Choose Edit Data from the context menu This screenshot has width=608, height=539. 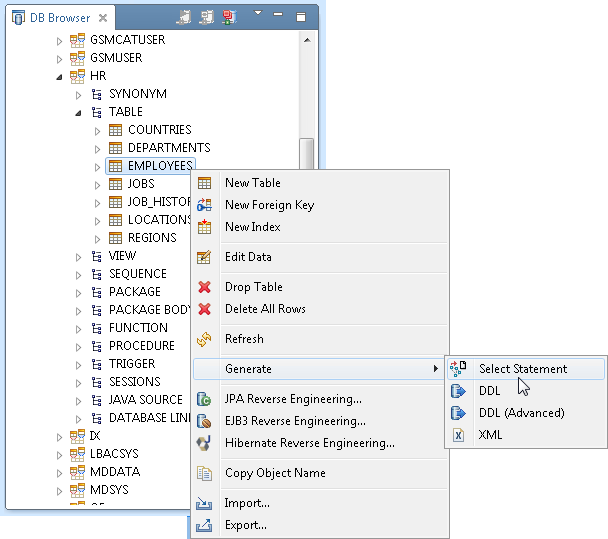point(248,257)
